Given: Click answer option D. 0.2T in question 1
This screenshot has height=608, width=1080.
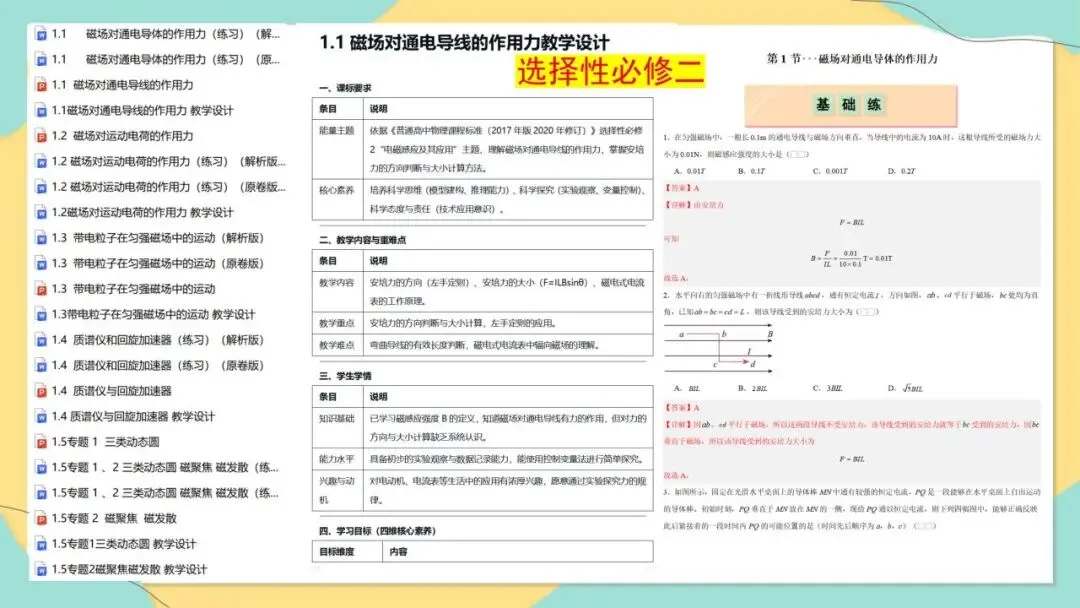Looking at the screenshot, I should coord(902,171).
